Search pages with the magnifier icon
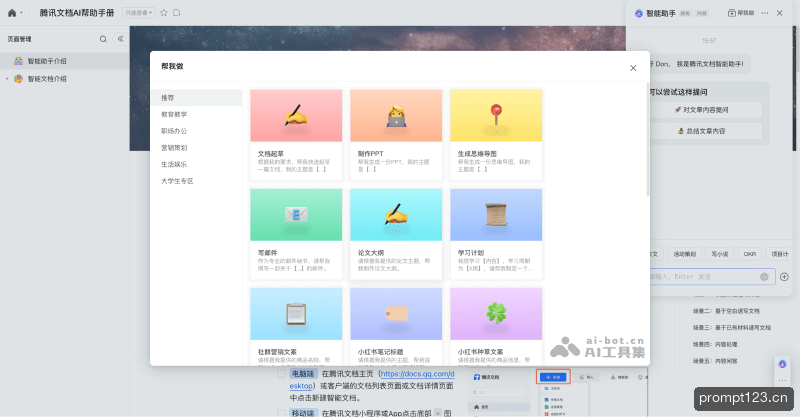The image size is (800, 417). [103, 39]
